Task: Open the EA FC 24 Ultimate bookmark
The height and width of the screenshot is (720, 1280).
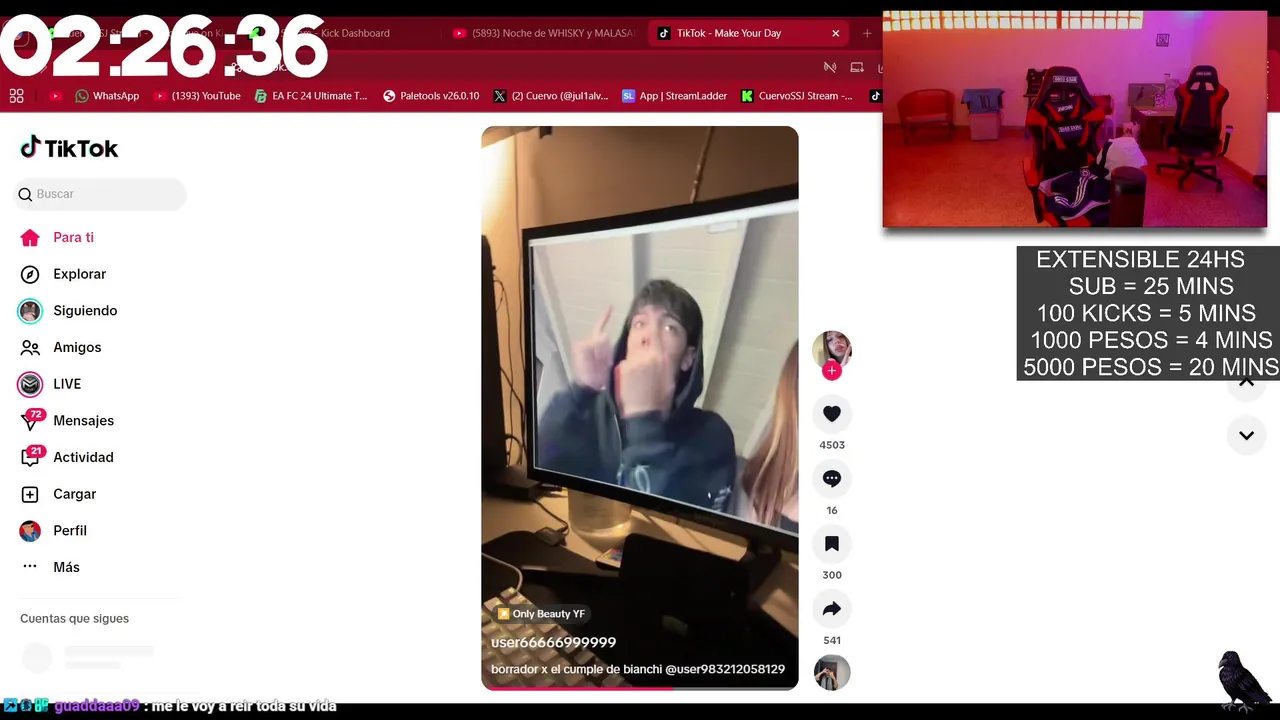Action: [311, 96]
